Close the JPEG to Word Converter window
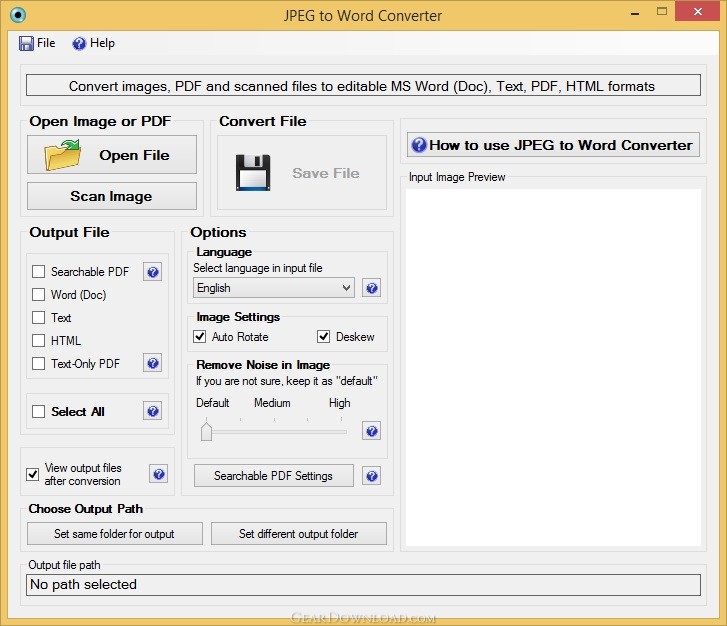The image size is (727, 626). point(698,12)
